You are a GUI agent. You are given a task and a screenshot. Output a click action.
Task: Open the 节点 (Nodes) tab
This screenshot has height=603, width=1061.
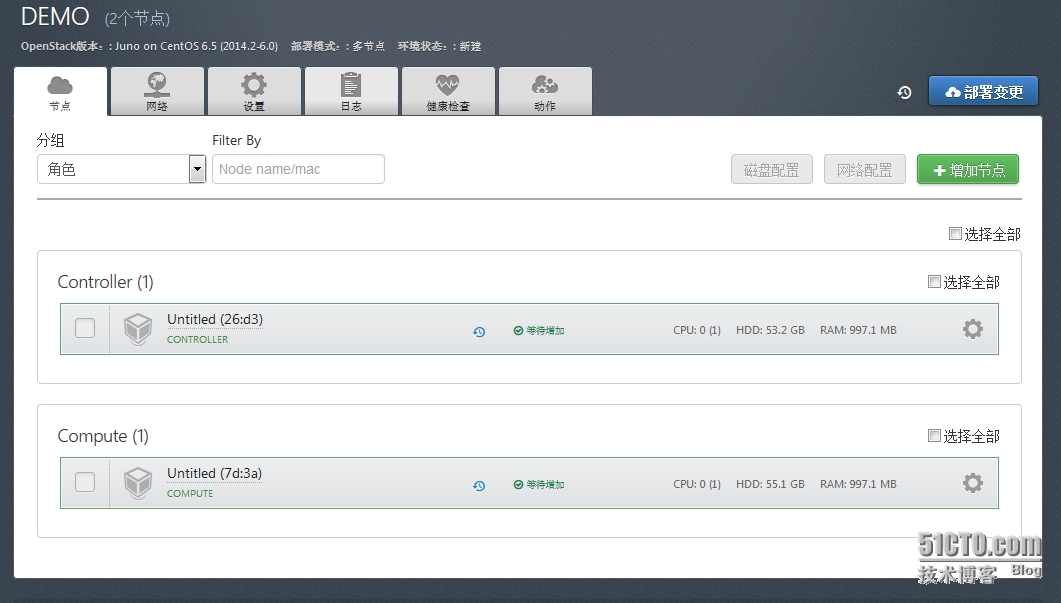60,91
